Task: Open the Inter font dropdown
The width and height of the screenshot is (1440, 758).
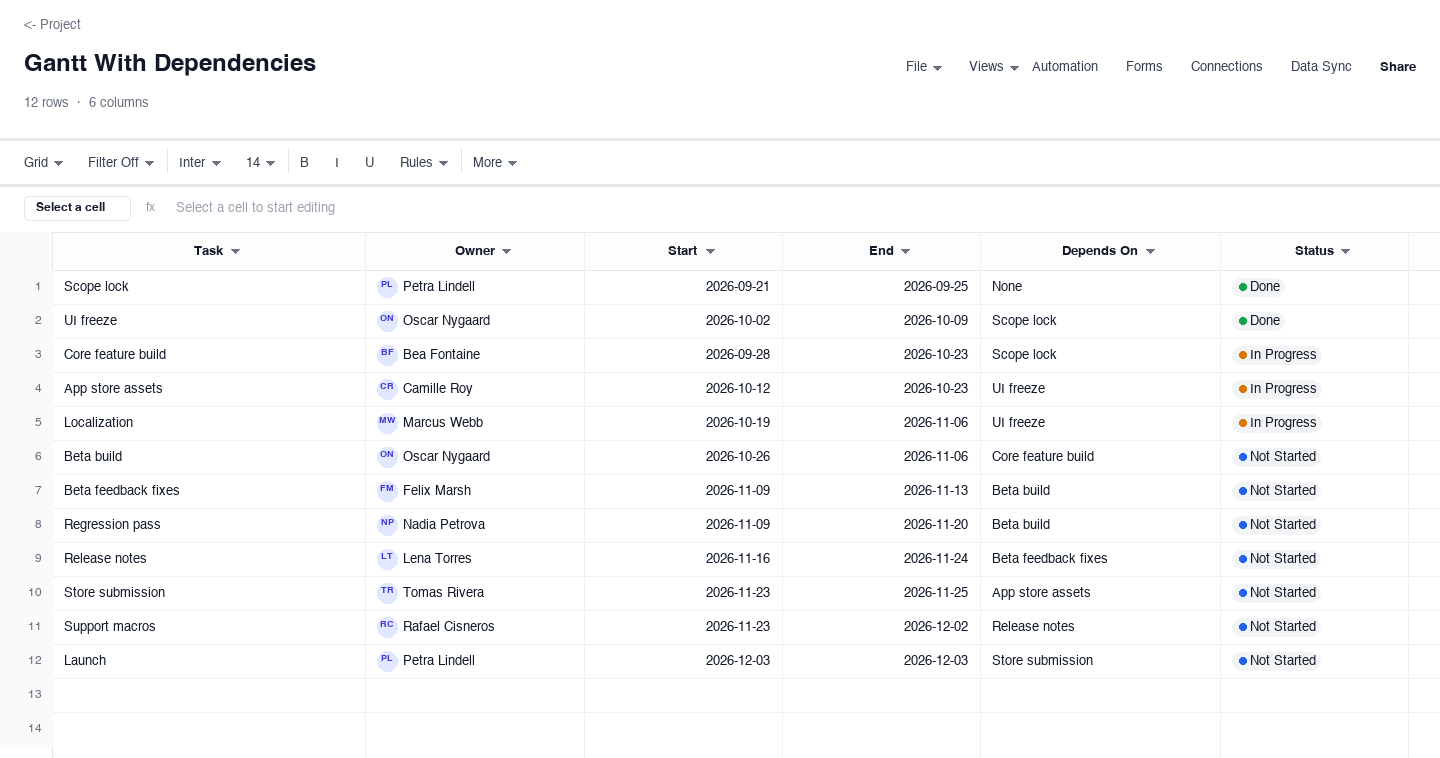Action: click(x=200, y=162)
